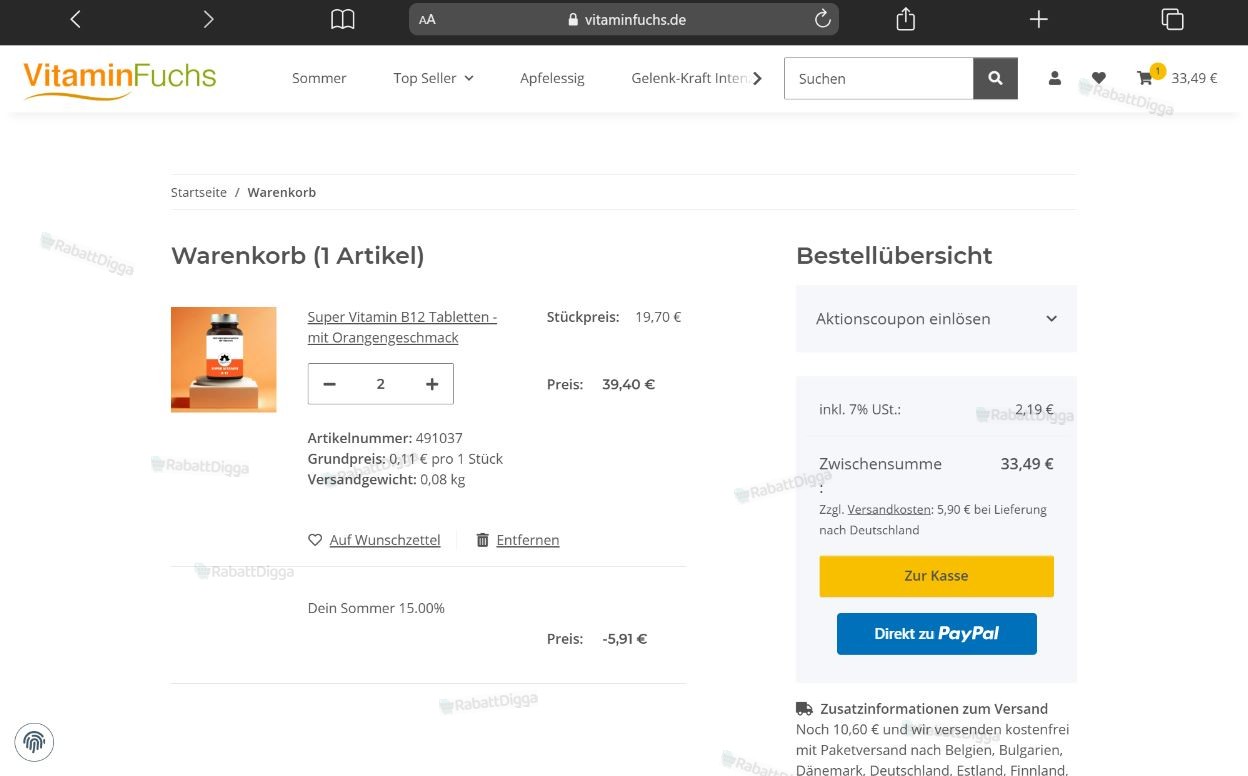Add item via Auf Wunschzettel link

(x=385, y=540)
